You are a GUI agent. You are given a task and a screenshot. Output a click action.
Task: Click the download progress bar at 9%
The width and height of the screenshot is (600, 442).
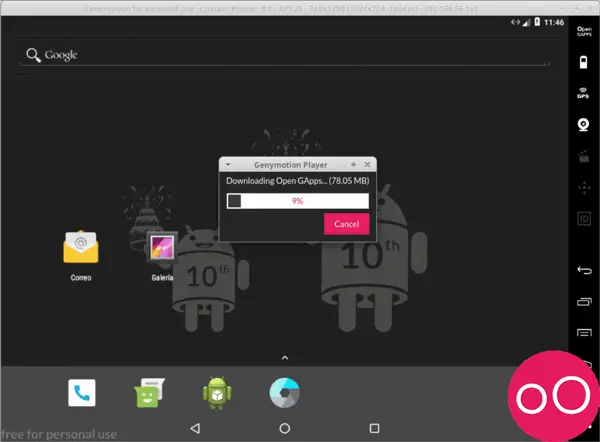(298, 201)
